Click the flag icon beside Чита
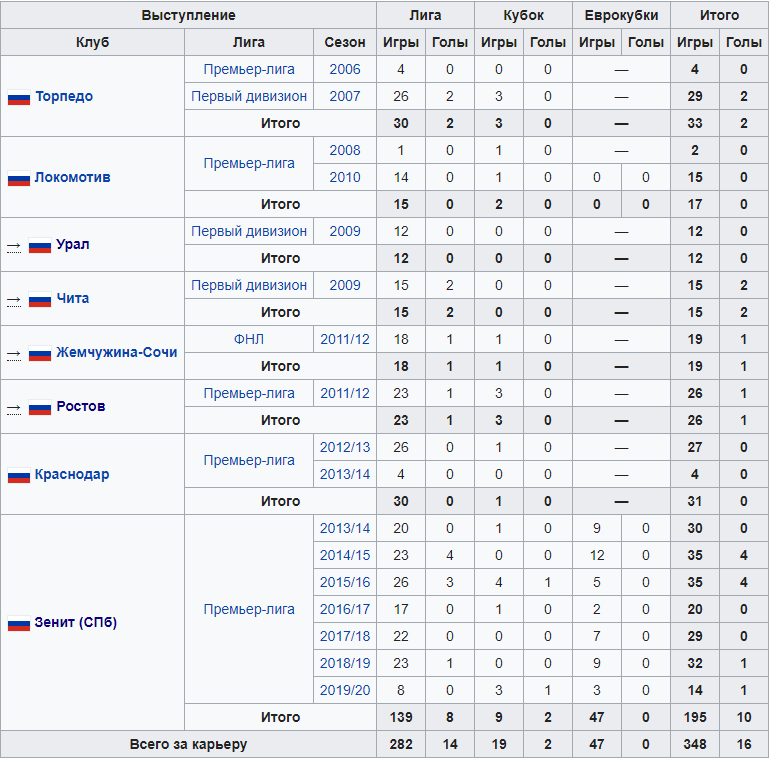Viewport: 771px width, 759px height. [40, 299]
